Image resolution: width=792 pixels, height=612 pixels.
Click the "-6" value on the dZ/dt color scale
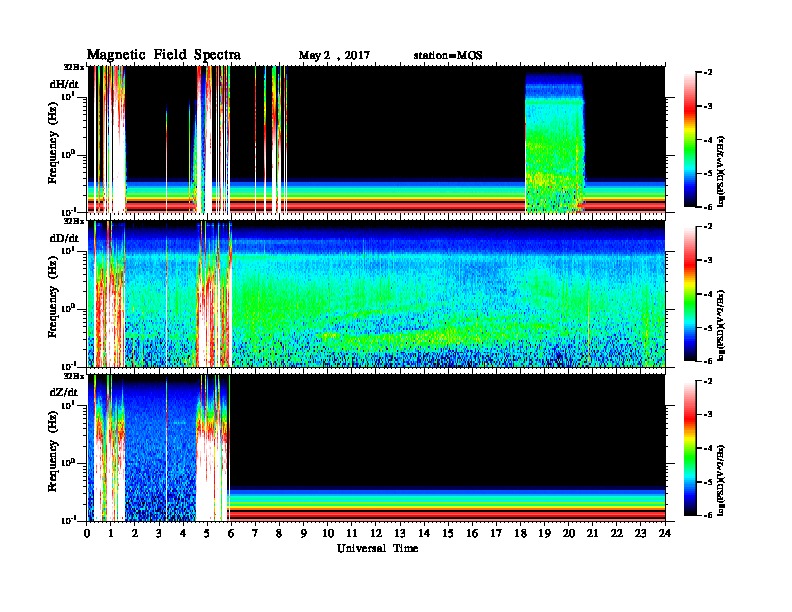[x=708, y=515]
